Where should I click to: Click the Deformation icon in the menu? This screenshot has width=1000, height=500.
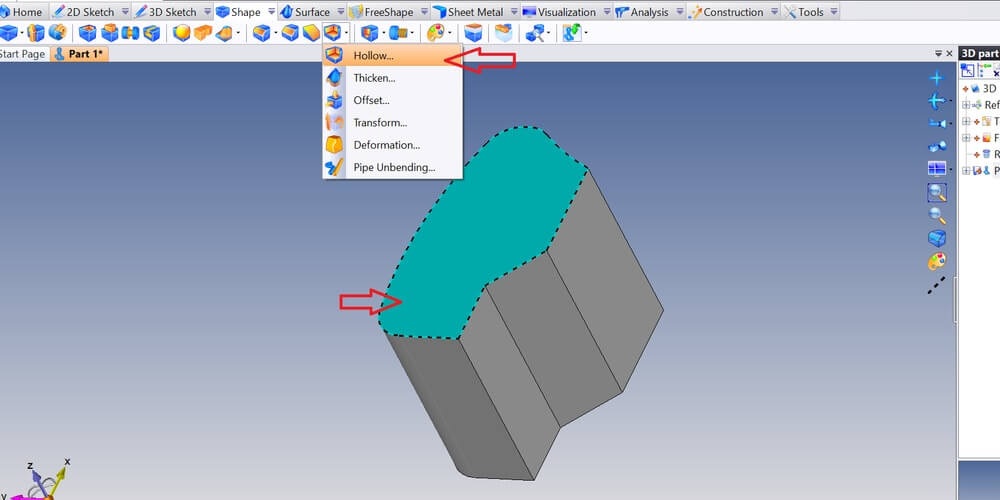(x=335, y=145)
